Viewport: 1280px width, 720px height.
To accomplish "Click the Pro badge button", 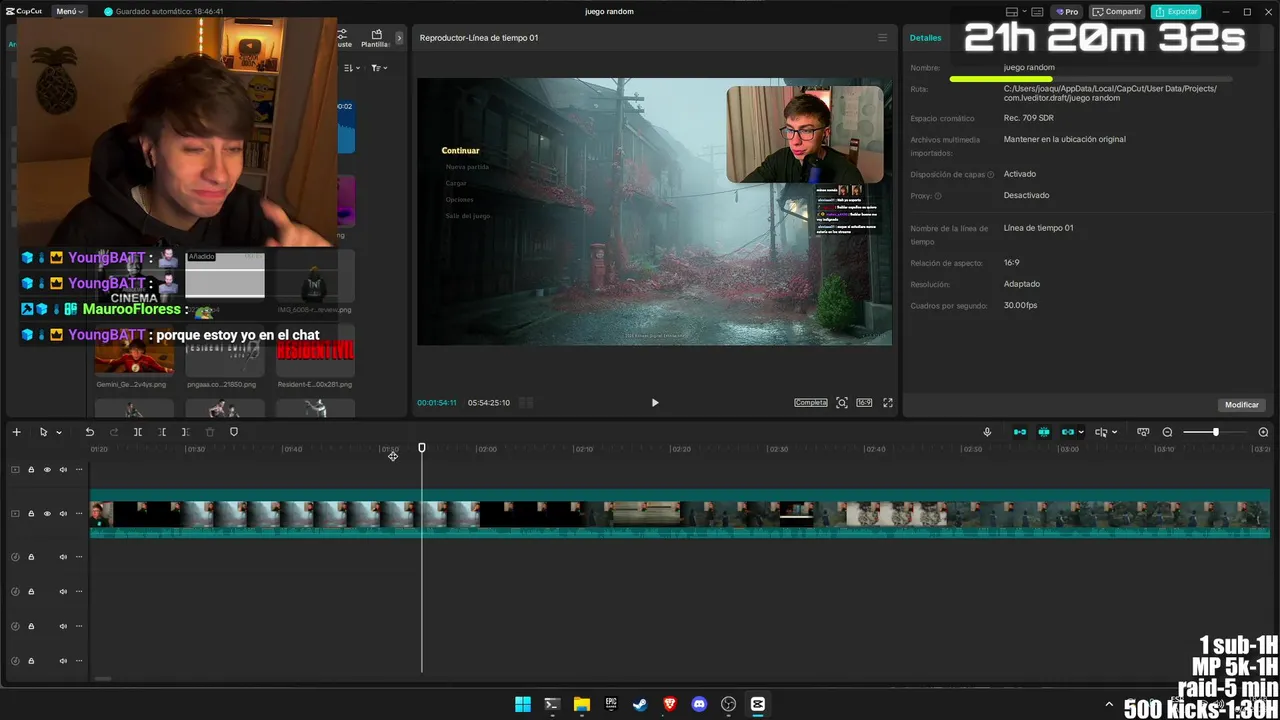I will point(1067,12).
